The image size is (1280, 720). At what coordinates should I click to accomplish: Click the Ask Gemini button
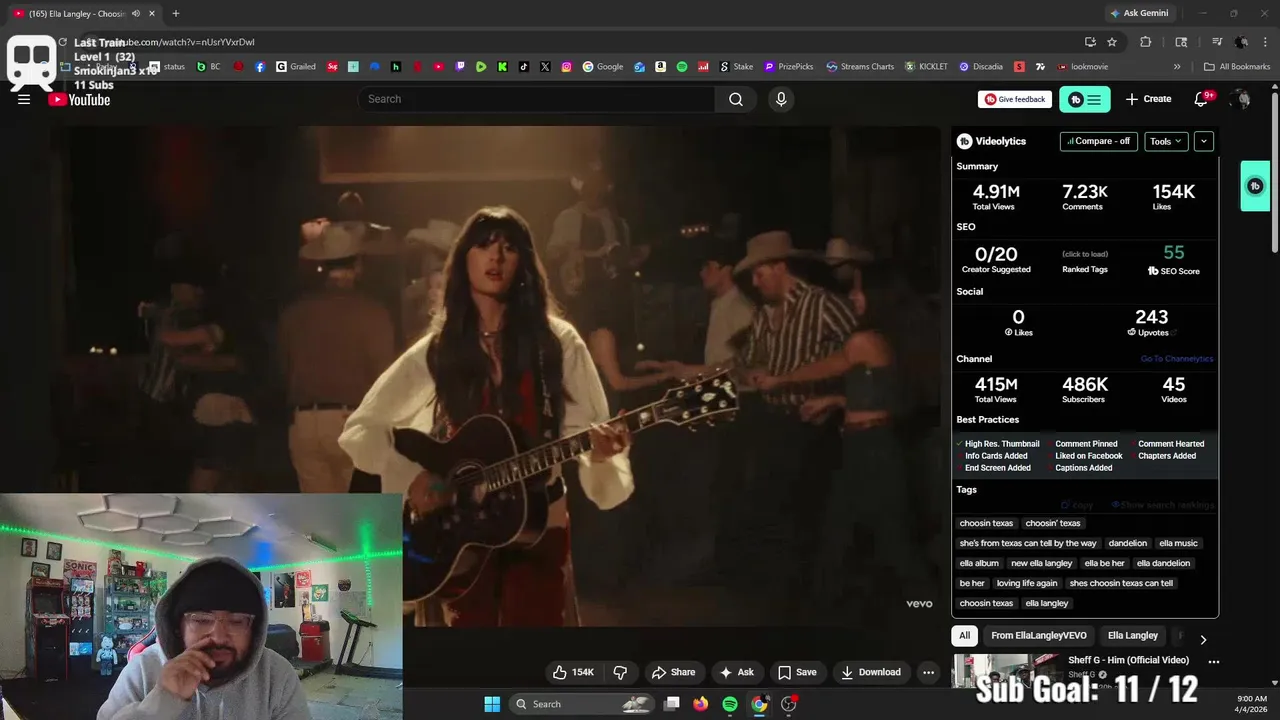[x=1138, y=13]
